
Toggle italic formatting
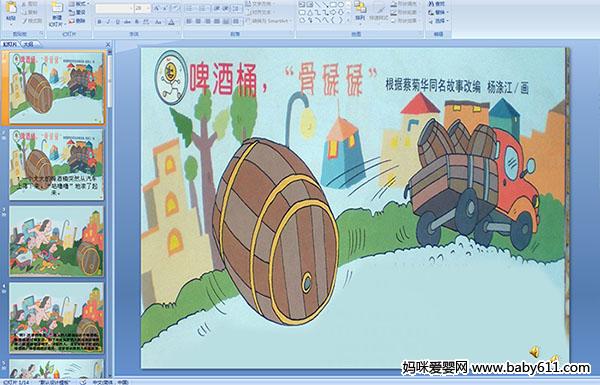(x=109, y=22)
